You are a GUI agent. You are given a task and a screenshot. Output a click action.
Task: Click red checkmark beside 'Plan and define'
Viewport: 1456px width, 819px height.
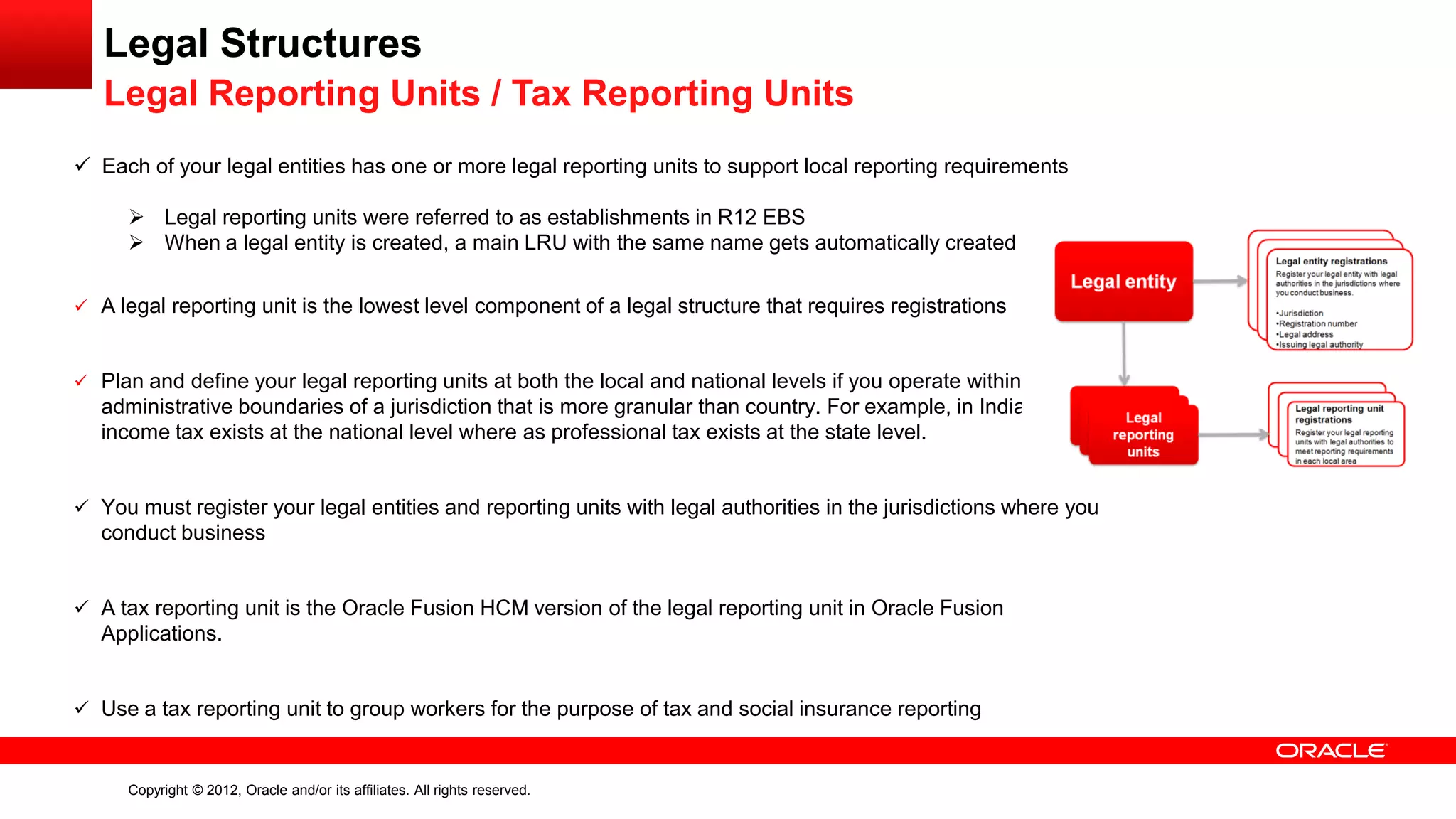(x=81, y=381)
